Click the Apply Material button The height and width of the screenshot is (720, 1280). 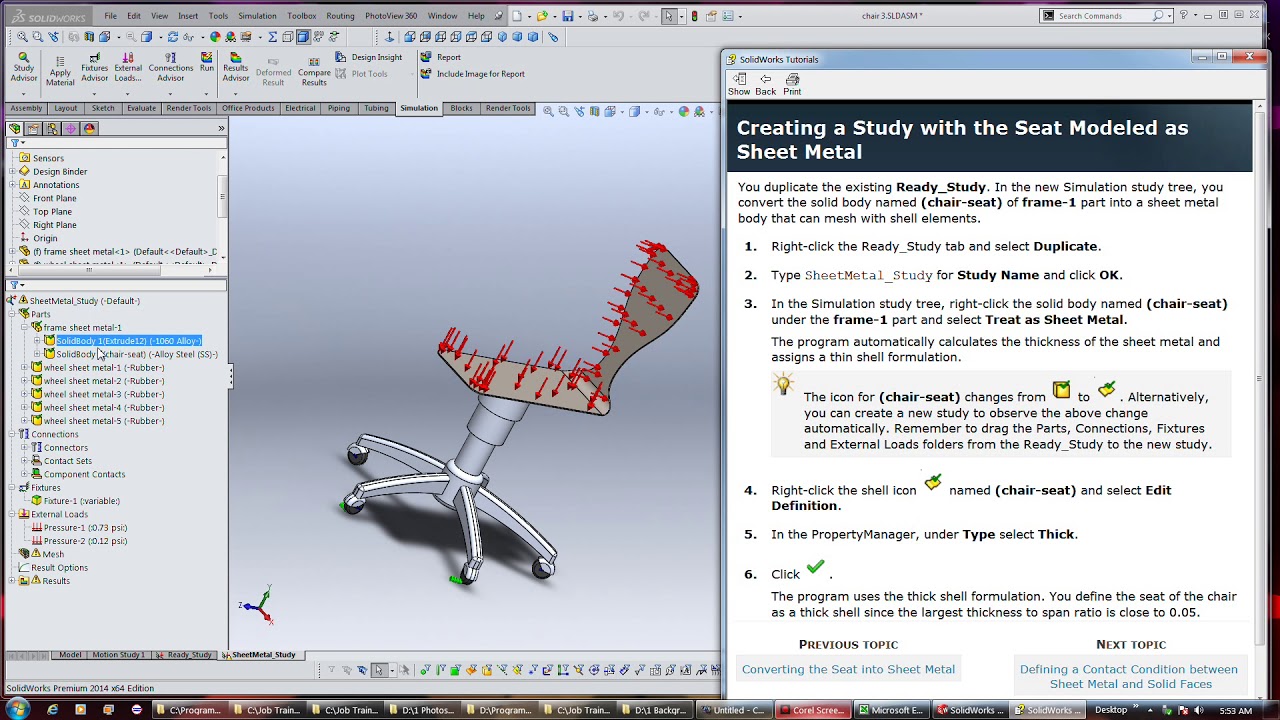click(x=60, y=69)
